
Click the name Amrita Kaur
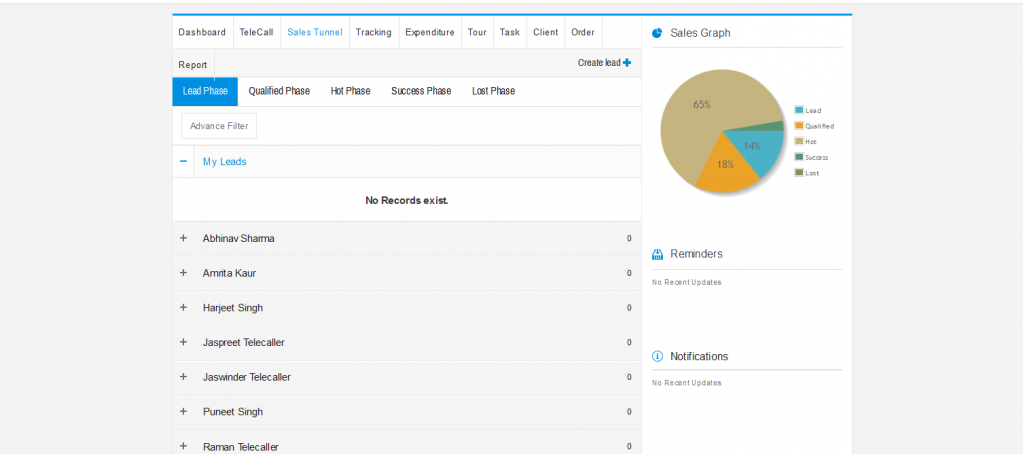[x=230, y=273]
